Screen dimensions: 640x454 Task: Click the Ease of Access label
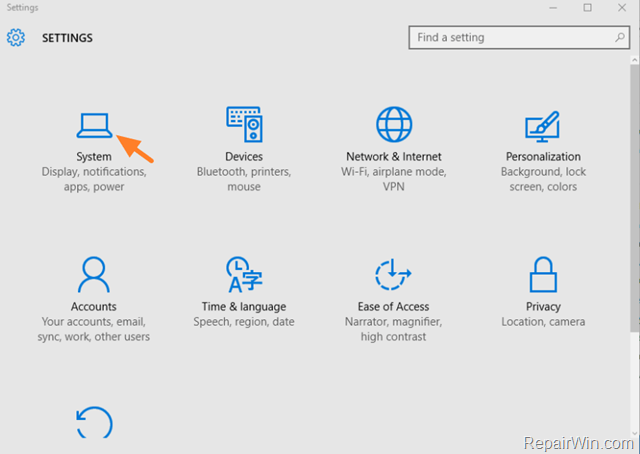pos(393,307)
